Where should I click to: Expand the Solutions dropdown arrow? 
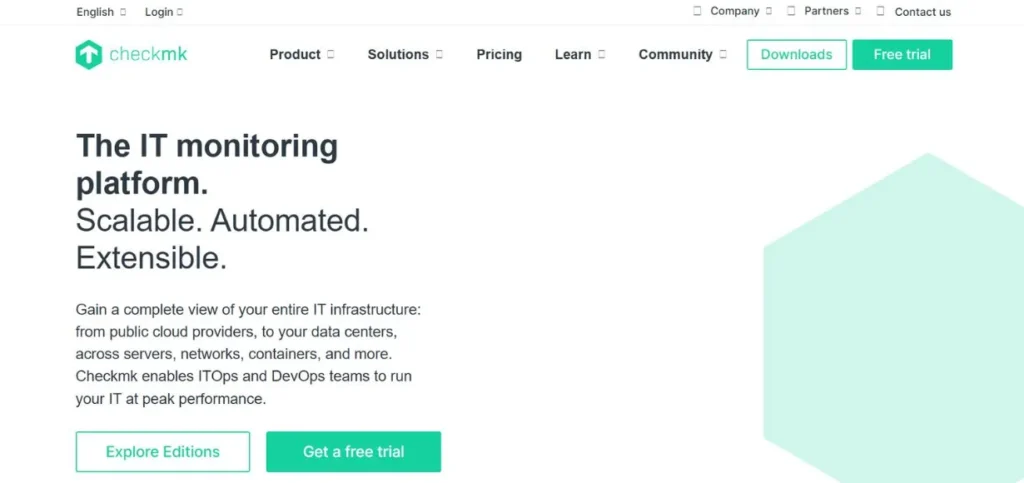[x=439, y=55]
